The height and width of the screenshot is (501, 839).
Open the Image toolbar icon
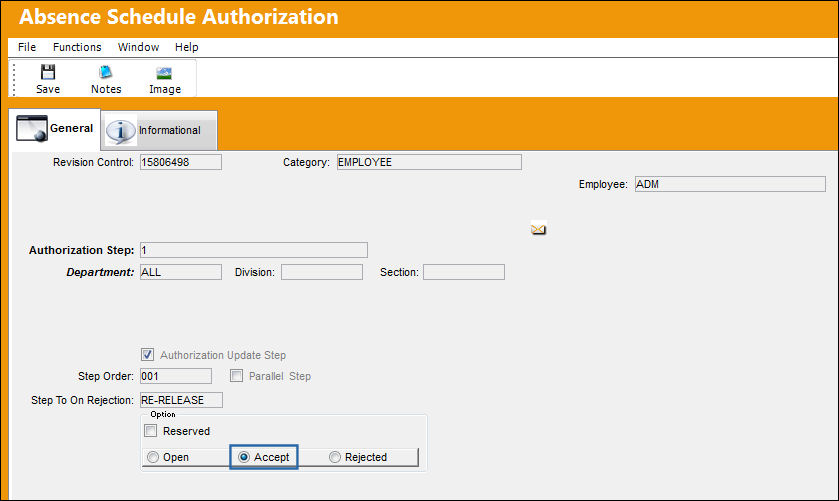164,73
